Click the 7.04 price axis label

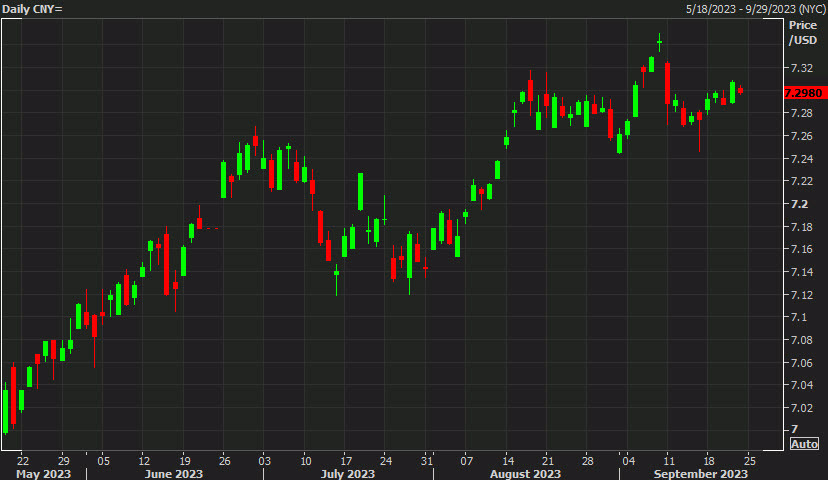(802, 384)
